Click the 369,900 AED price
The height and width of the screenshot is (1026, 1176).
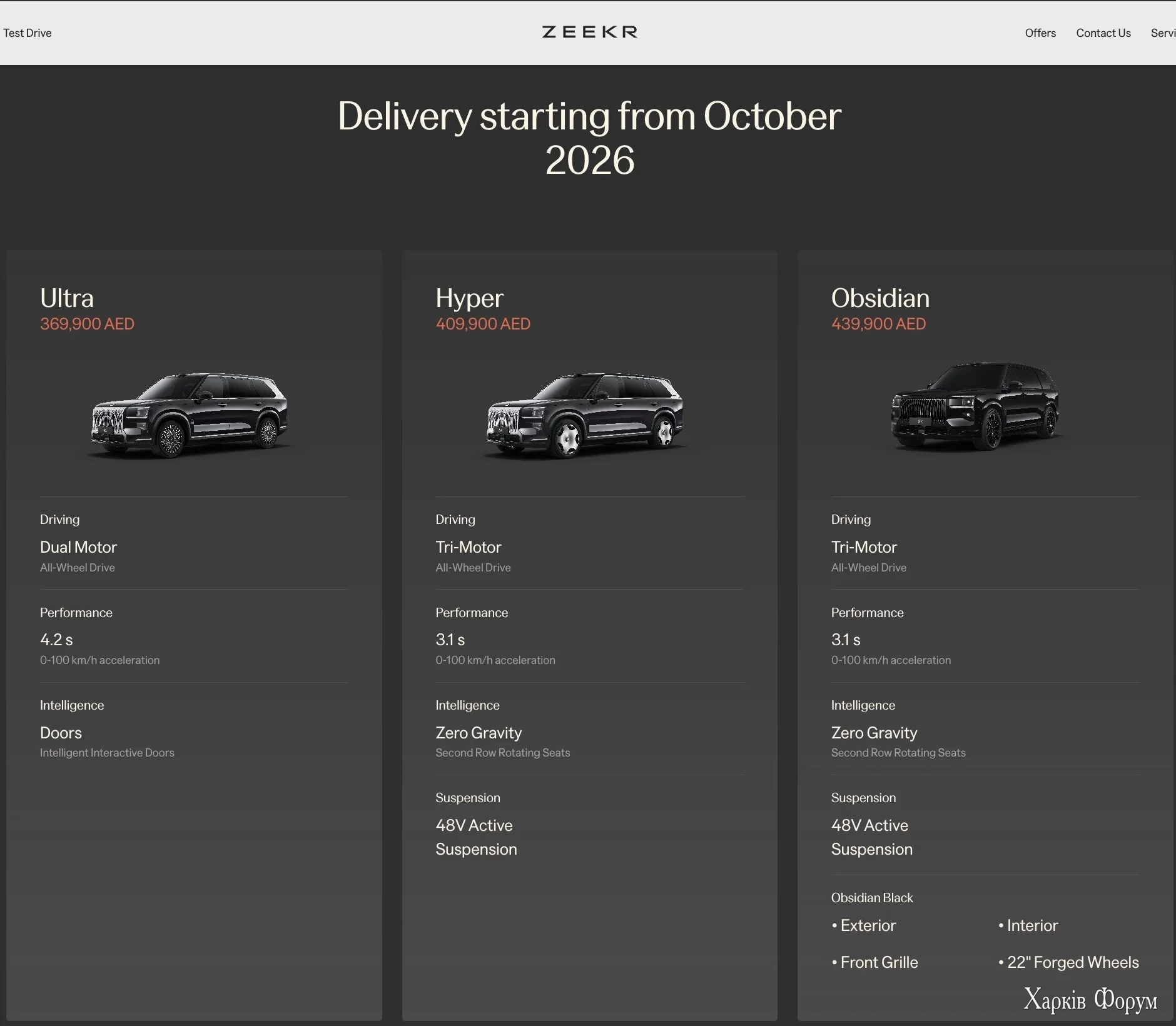click(87, 324)
